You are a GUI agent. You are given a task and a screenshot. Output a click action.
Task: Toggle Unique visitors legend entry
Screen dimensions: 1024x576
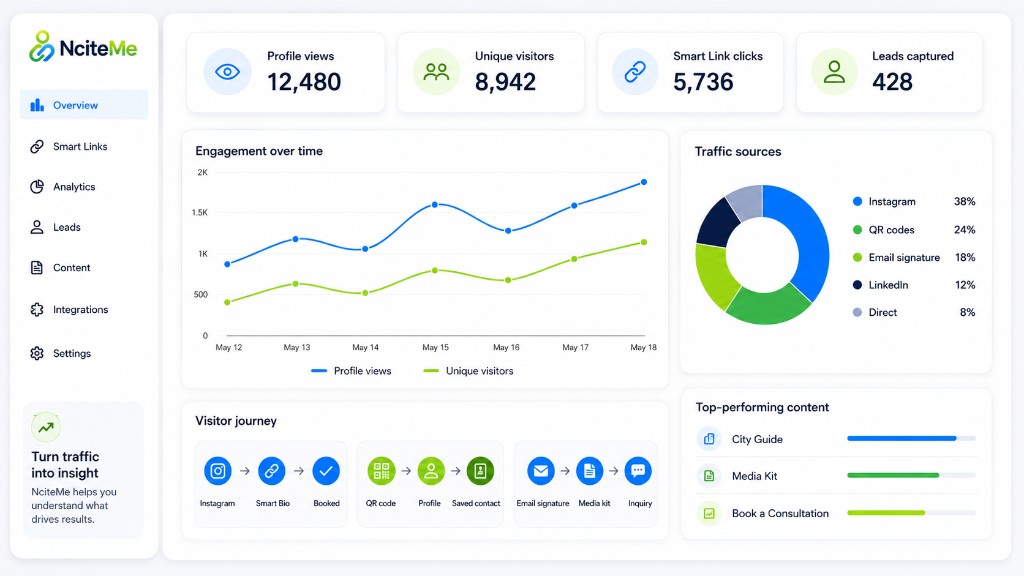[x=468, y=371]
